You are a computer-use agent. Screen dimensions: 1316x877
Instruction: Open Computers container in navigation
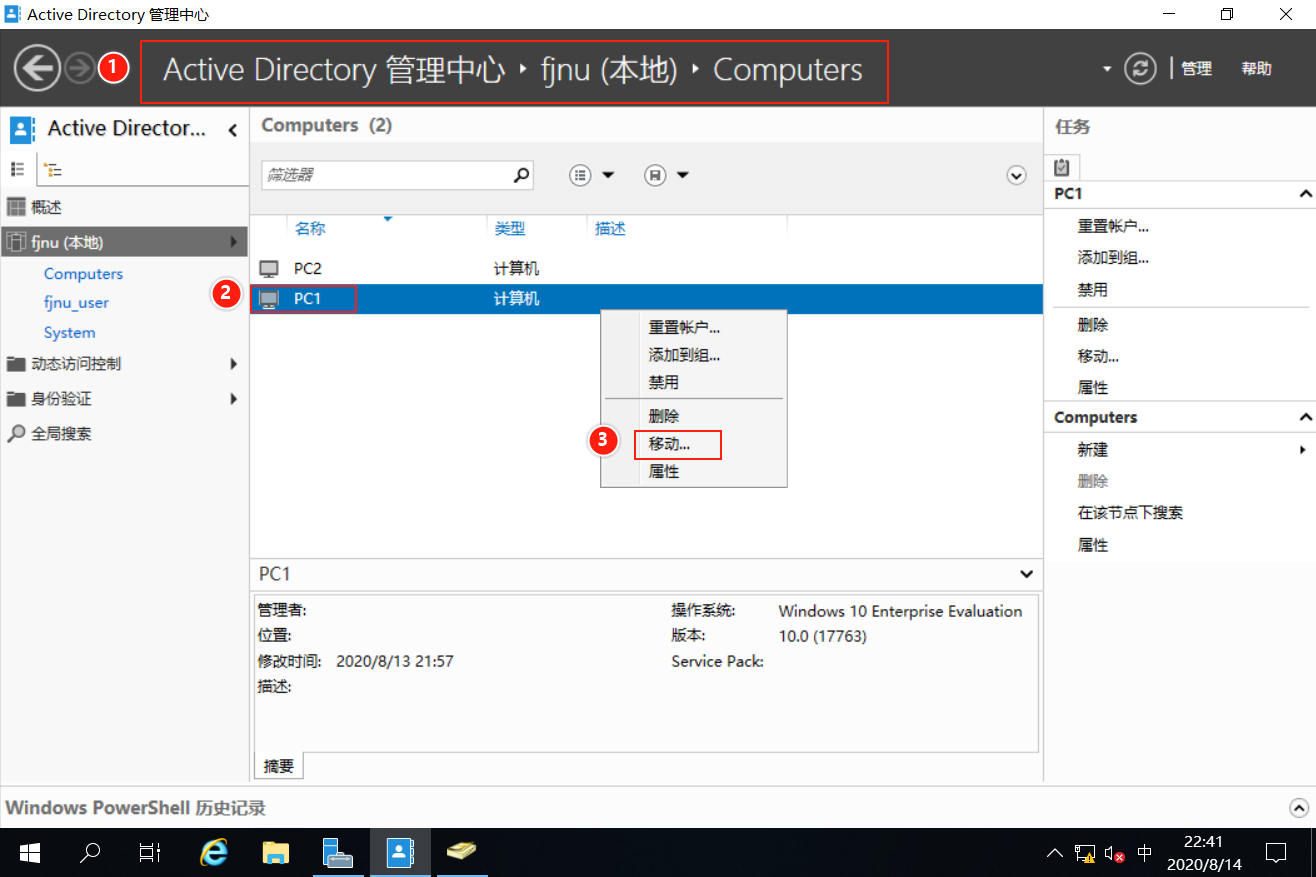83,273
